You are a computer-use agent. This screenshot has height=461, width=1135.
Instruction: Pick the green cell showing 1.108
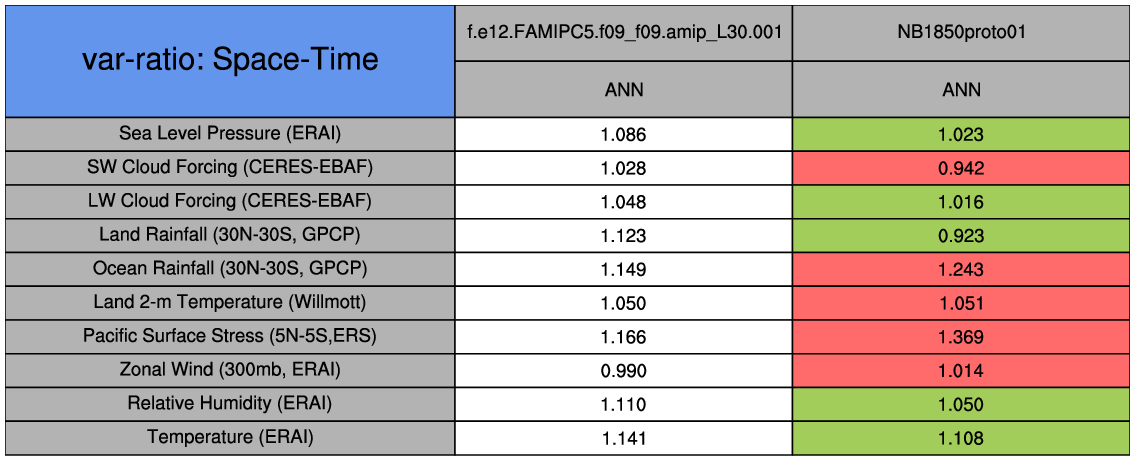961,438
